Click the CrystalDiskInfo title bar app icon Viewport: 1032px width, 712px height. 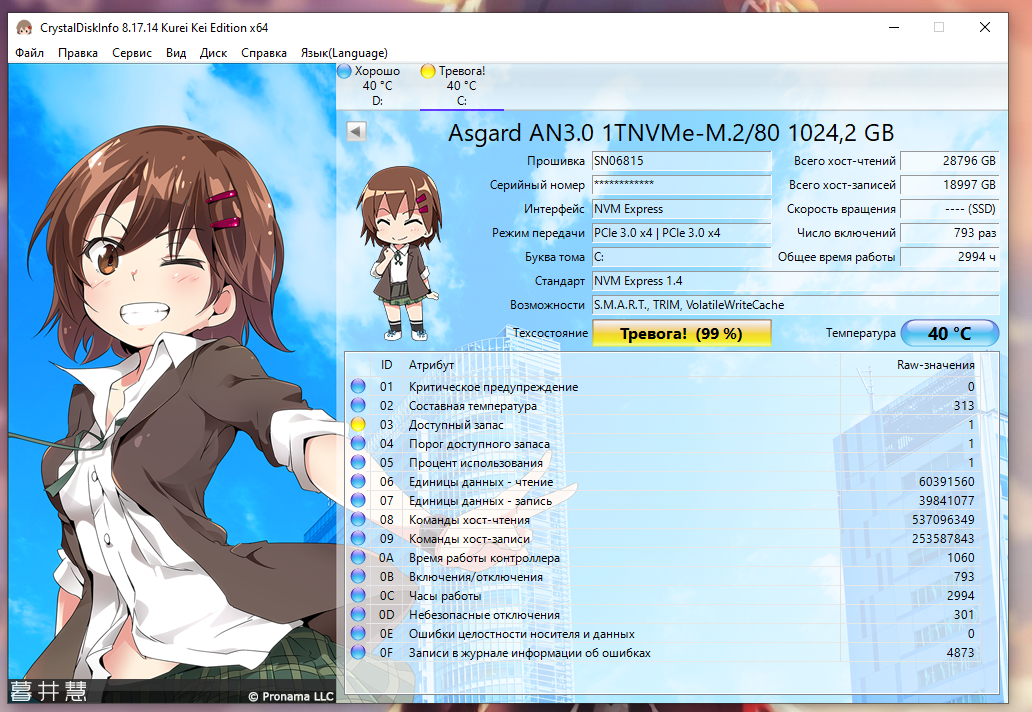pos(24,28)
